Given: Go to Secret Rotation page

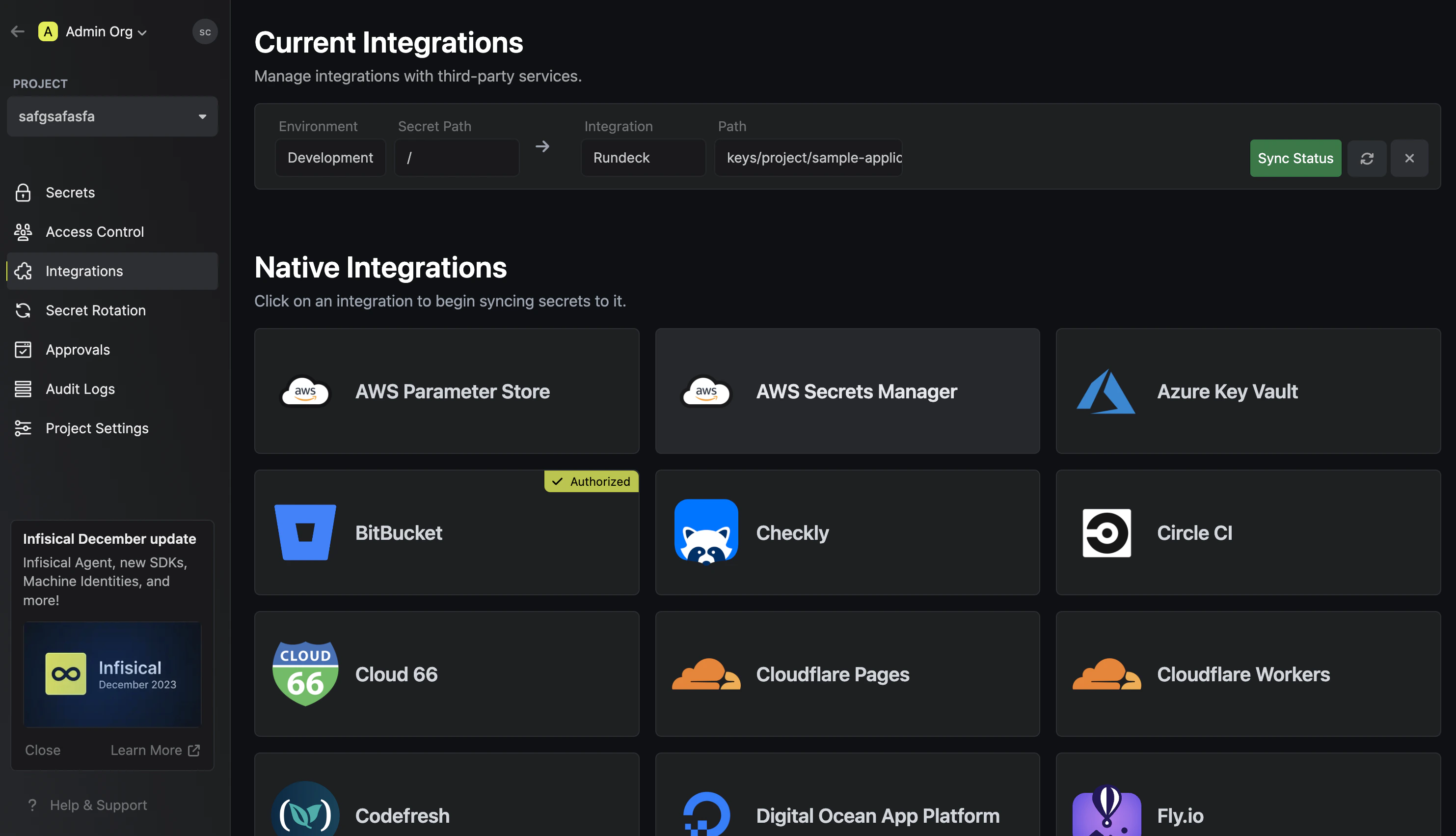Looking at the screenshot, I should (112, 310).
